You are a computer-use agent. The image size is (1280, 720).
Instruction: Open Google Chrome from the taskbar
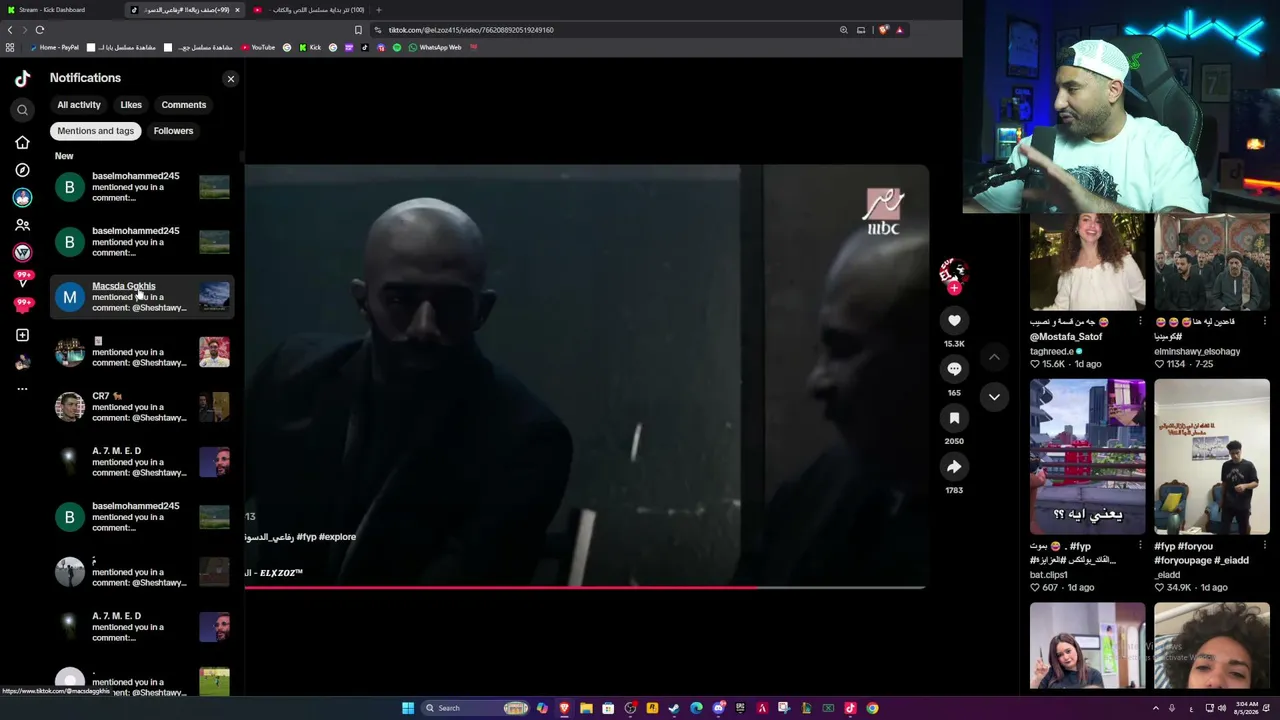[x=872, y=708]
